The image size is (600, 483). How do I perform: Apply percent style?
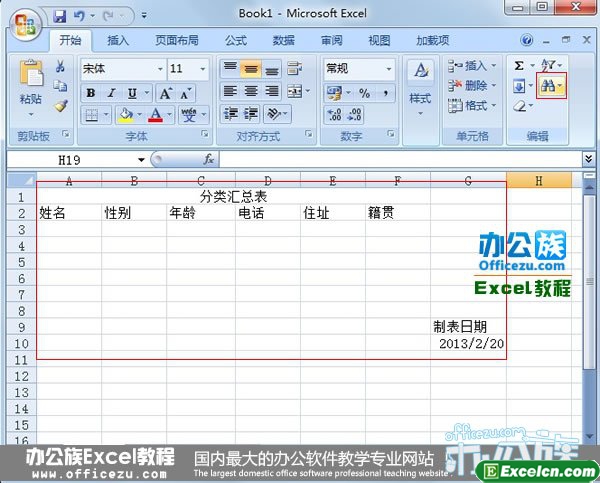(364, 93)
